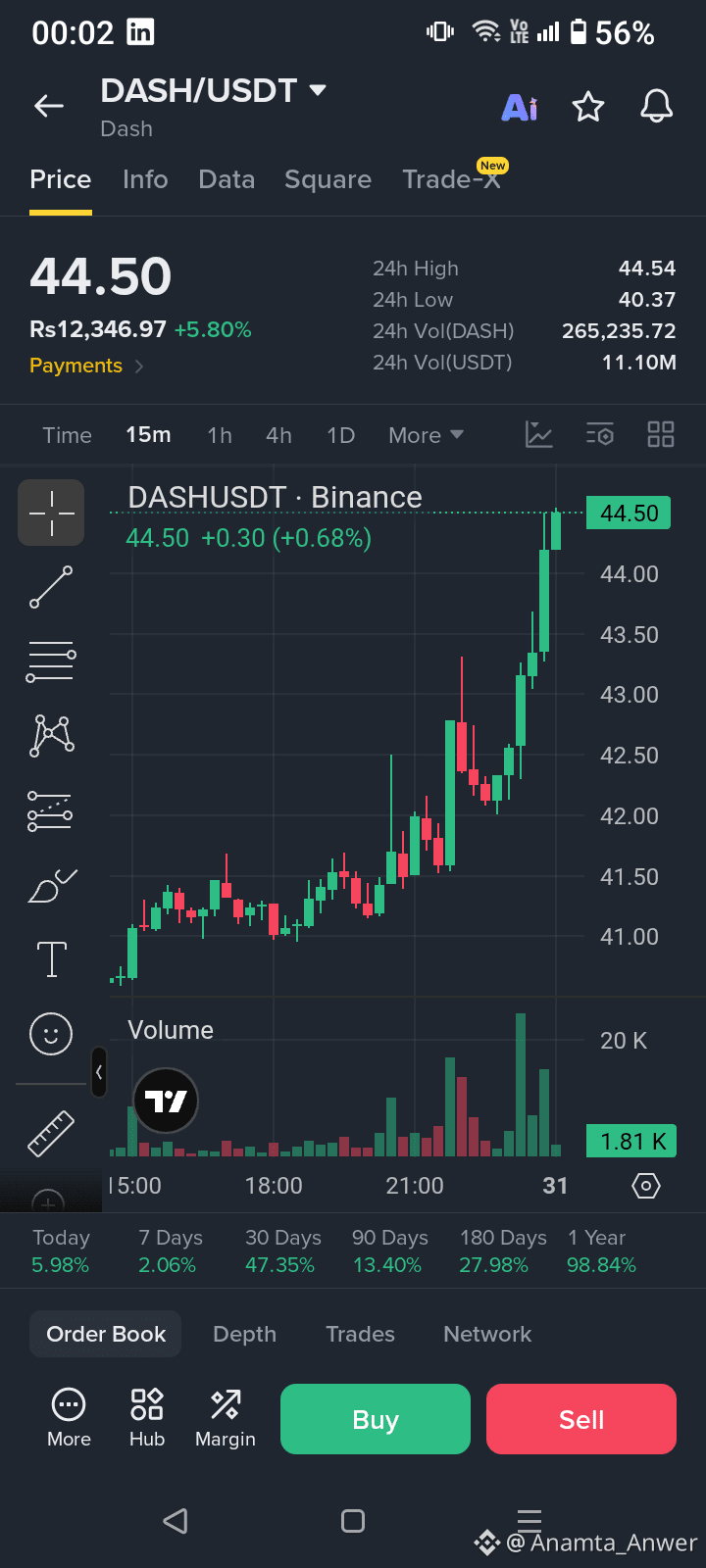Image resolution: width=706 pixels, height=1568 pixels.
Task: Click the Rs12,346.97 converted price
Action: pyautogui.click(x=98, y=329)
